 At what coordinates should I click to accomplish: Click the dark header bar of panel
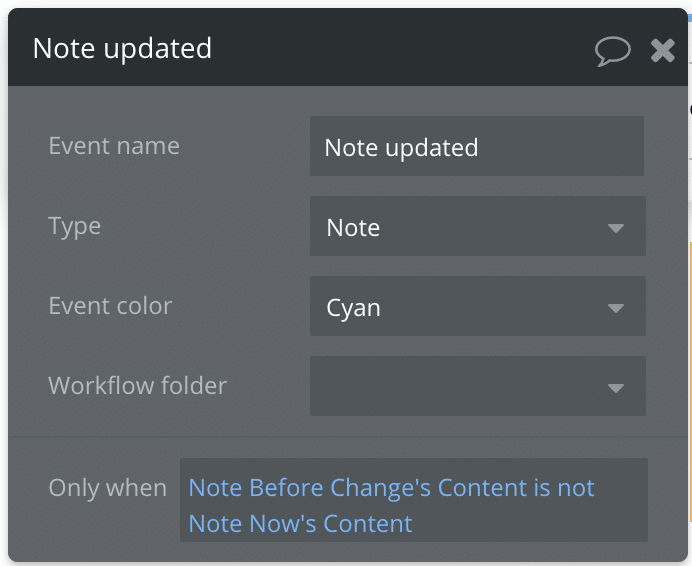point(400,48)
